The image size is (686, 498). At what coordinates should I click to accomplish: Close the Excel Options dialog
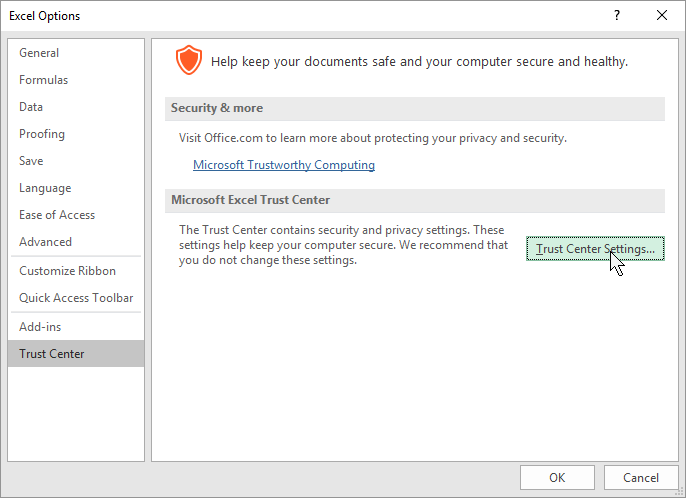[x=662, y=16]
